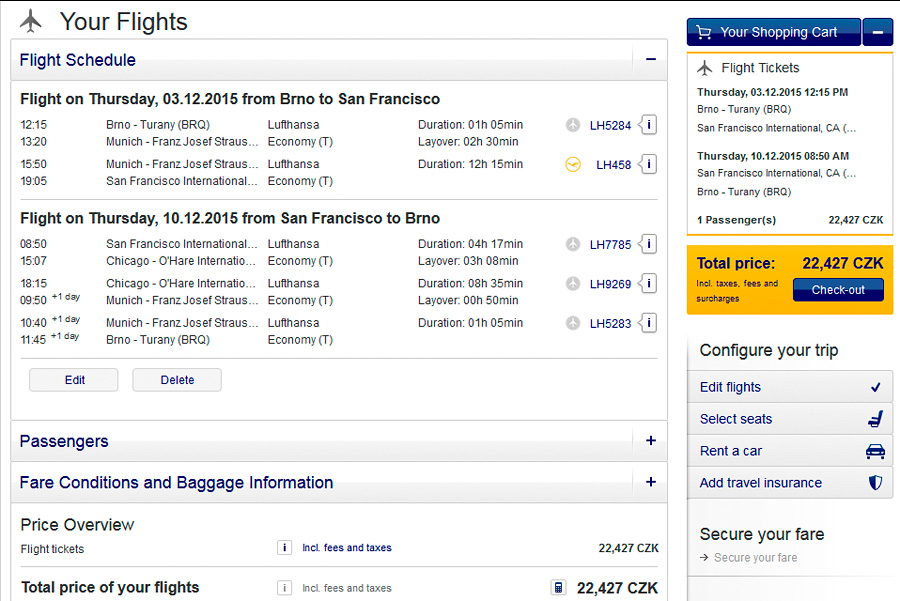Viewport: 900px width, 601px height.
Task: Open info icon for flight LH7785
Action: coord(649,244)
